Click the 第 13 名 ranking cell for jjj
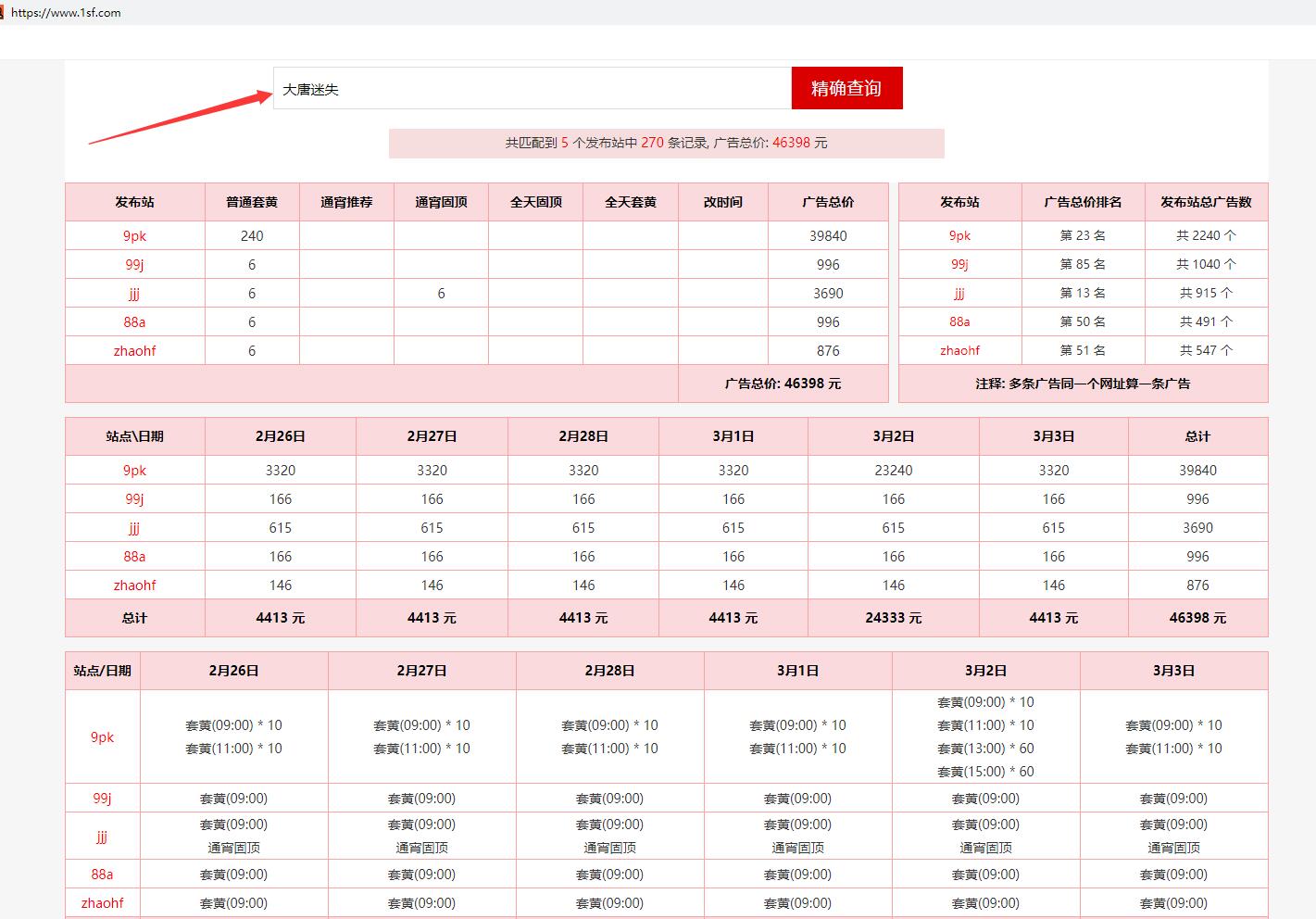 click(x=1081, y=293)
